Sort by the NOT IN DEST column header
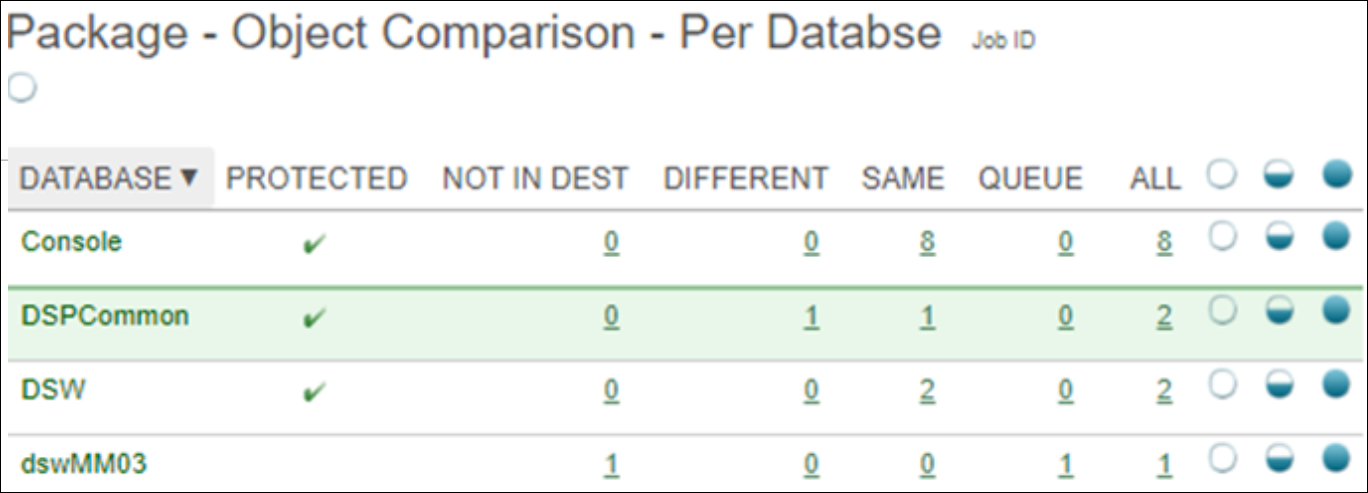The height and width of the screenshot is (493, 1368). point(535,179)
